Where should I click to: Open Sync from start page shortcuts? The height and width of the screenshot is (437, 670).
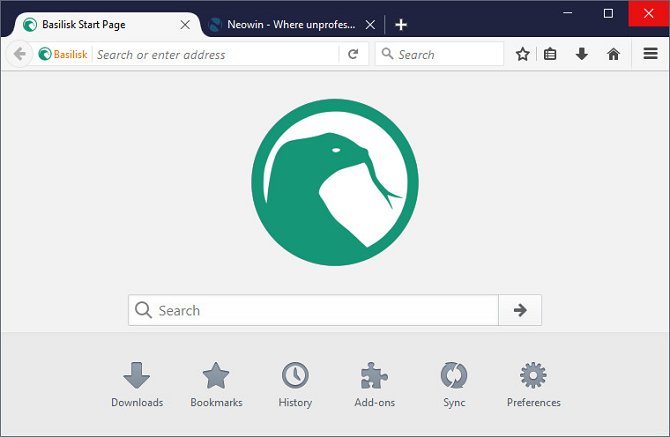[454, 385]
